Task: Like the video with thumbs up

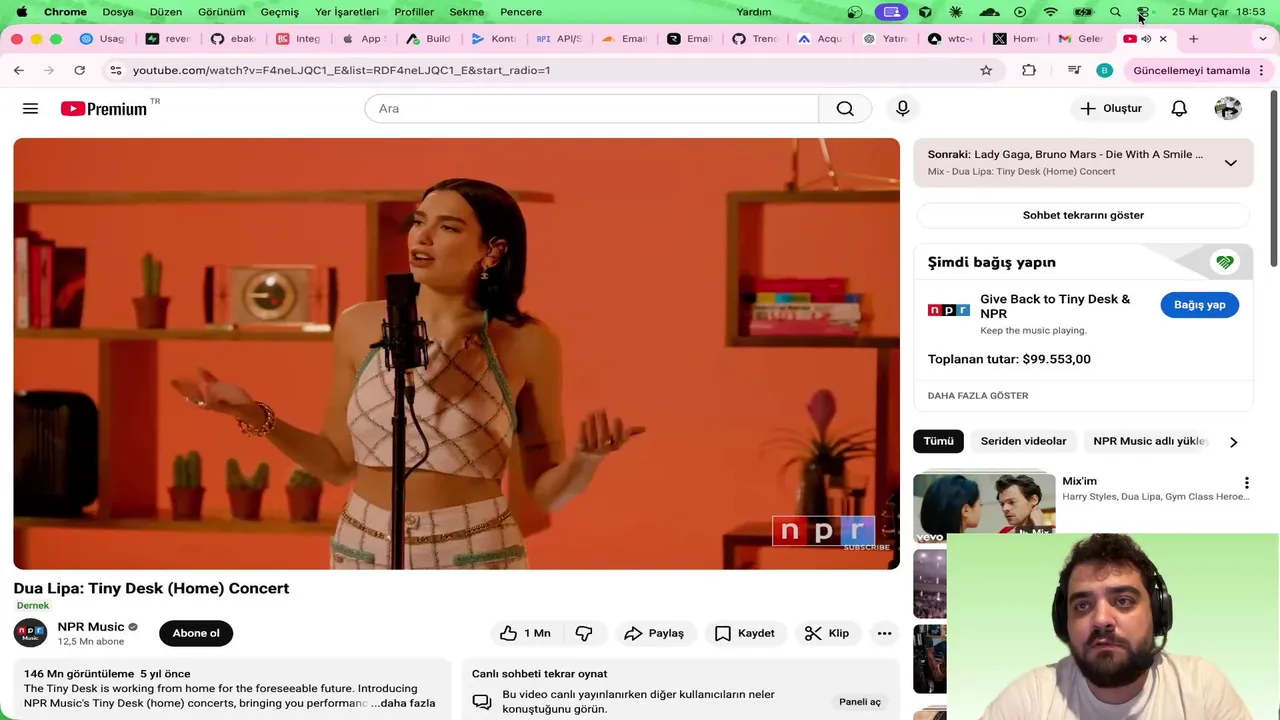Action: (526, 633)
